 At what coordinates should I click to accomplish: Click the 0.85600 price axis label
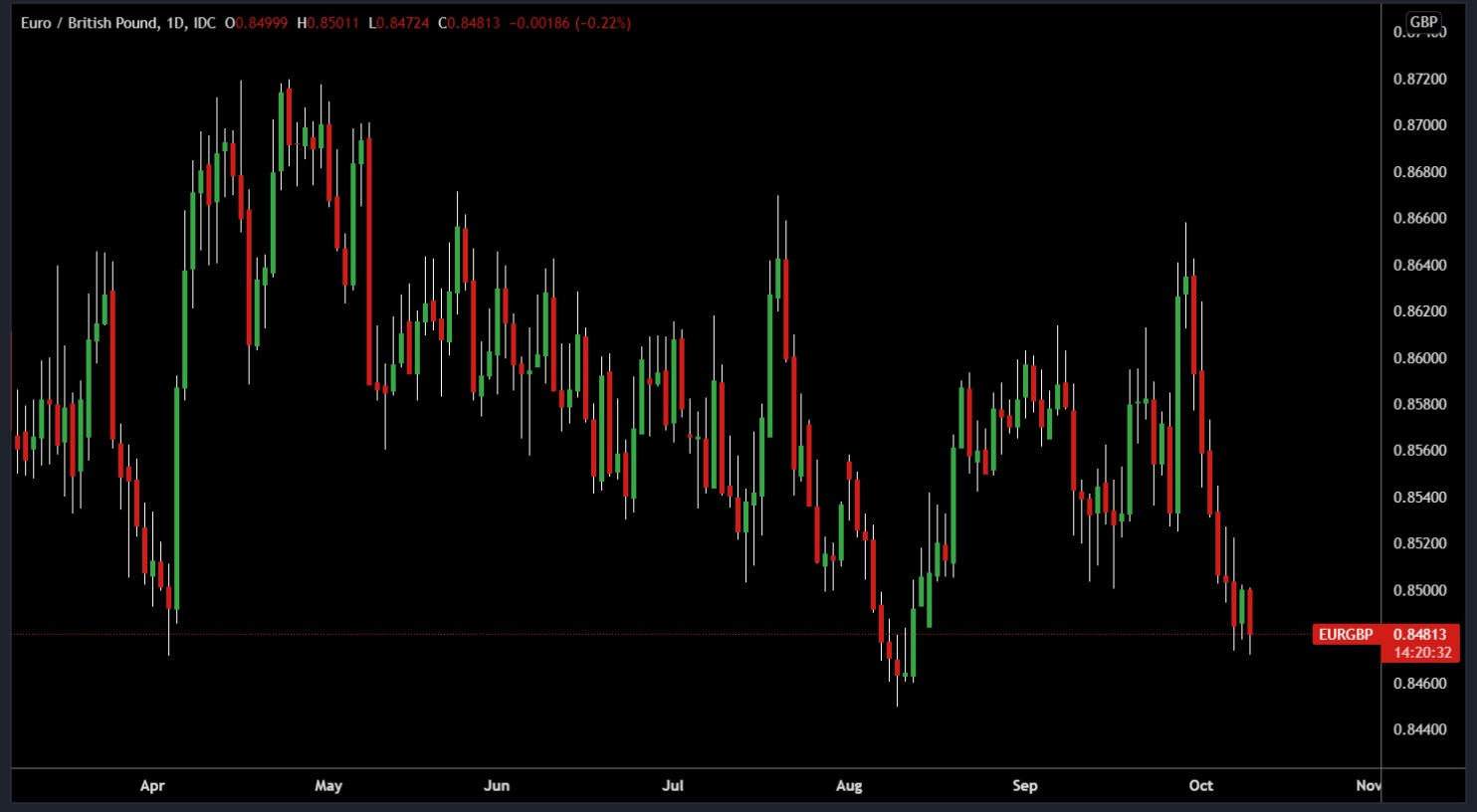click(x=1420, y=451)
